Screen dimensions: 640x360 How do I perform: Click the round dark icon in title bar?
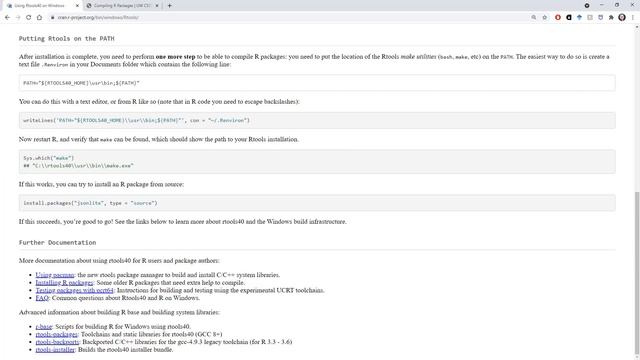[587, 6]
